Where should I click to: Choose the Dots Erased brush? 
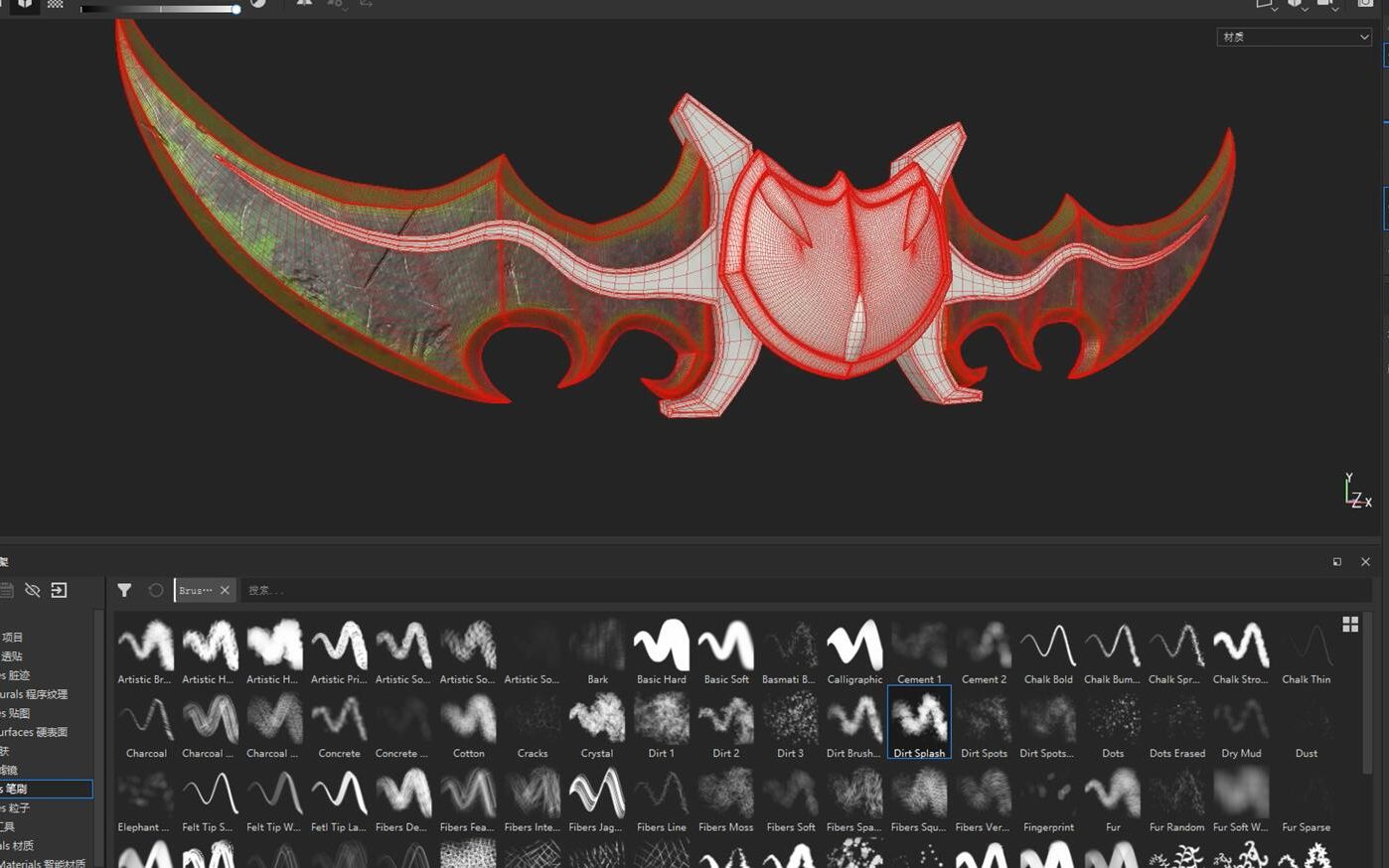[1177, 725]
